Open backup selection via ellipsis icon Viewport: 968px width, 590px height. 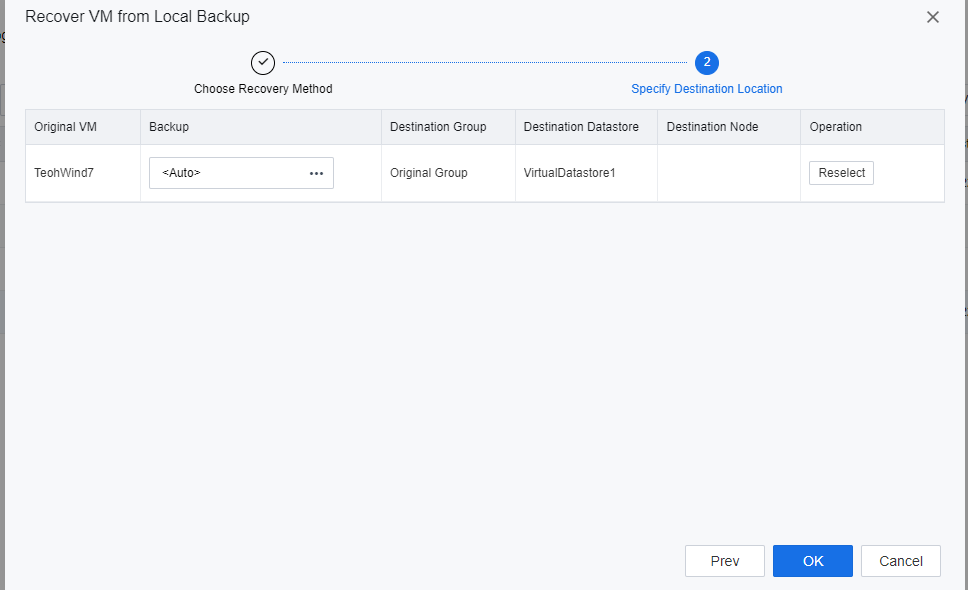[x=317, y=173]
